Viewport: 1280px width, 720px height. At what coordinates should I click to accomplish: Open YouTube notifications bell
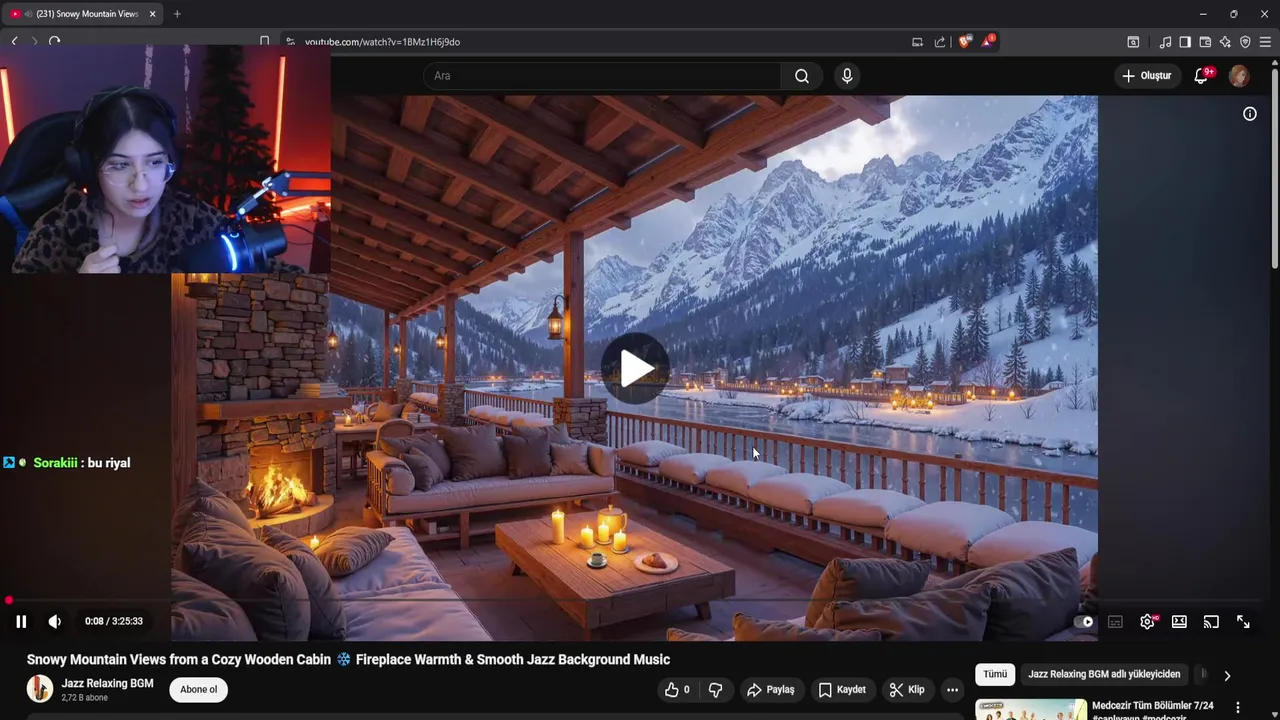1202,76
